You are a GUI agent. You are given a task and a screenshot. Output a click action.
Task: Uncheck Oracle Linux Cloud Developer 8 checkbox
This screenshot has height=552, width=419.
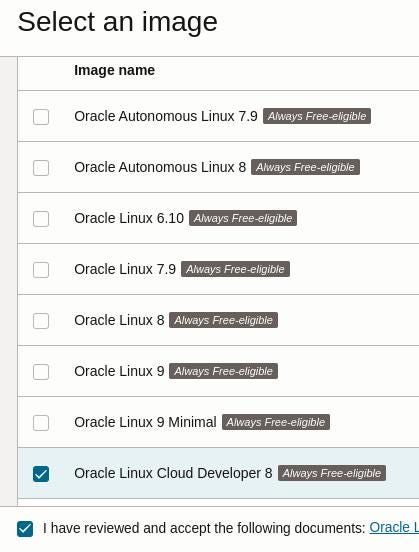(x=41, y=473)
